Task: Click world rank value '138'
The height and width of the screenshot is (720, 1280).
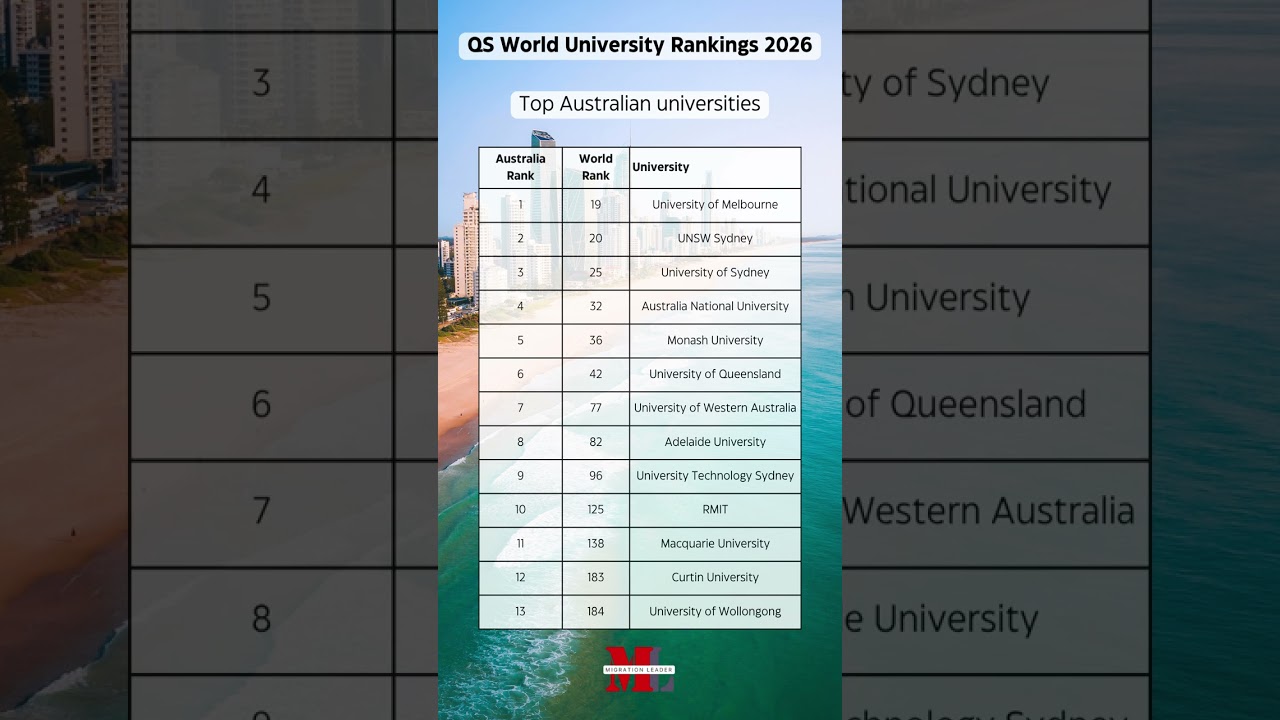Action: [596, 544]
